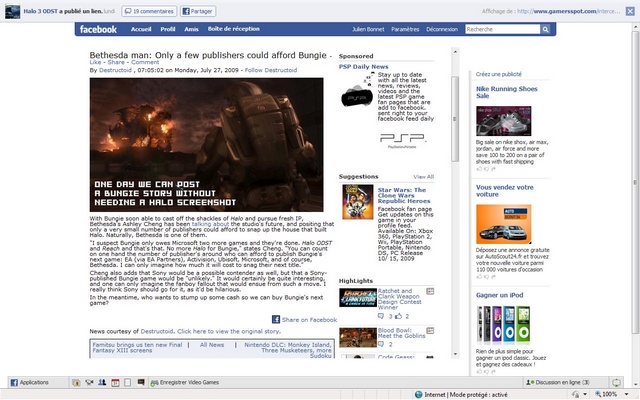Open the Halo article screenshot image

(207, 145)
